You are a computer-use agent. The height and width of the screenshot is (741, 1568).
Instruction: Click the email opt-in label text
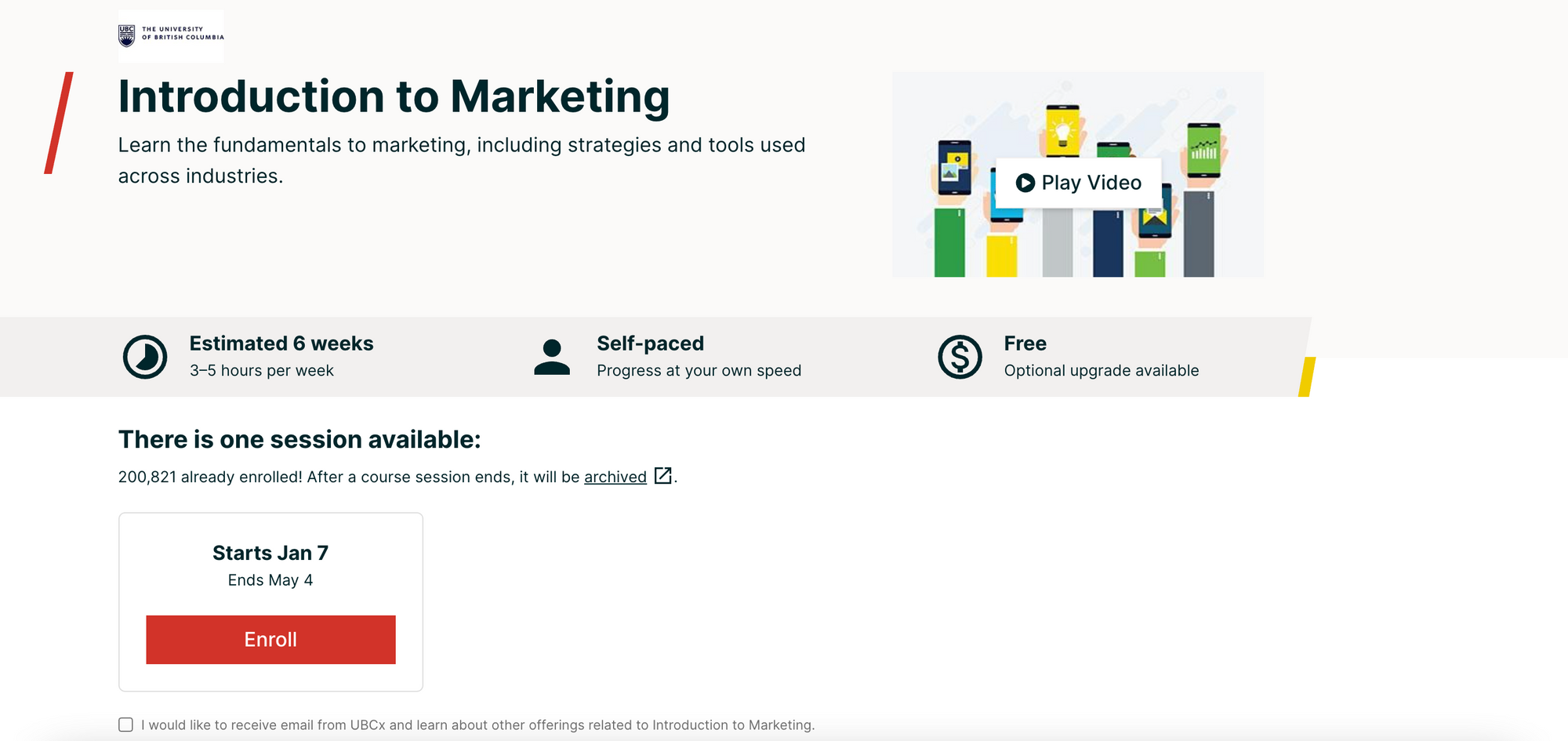(x=478, y=725)
